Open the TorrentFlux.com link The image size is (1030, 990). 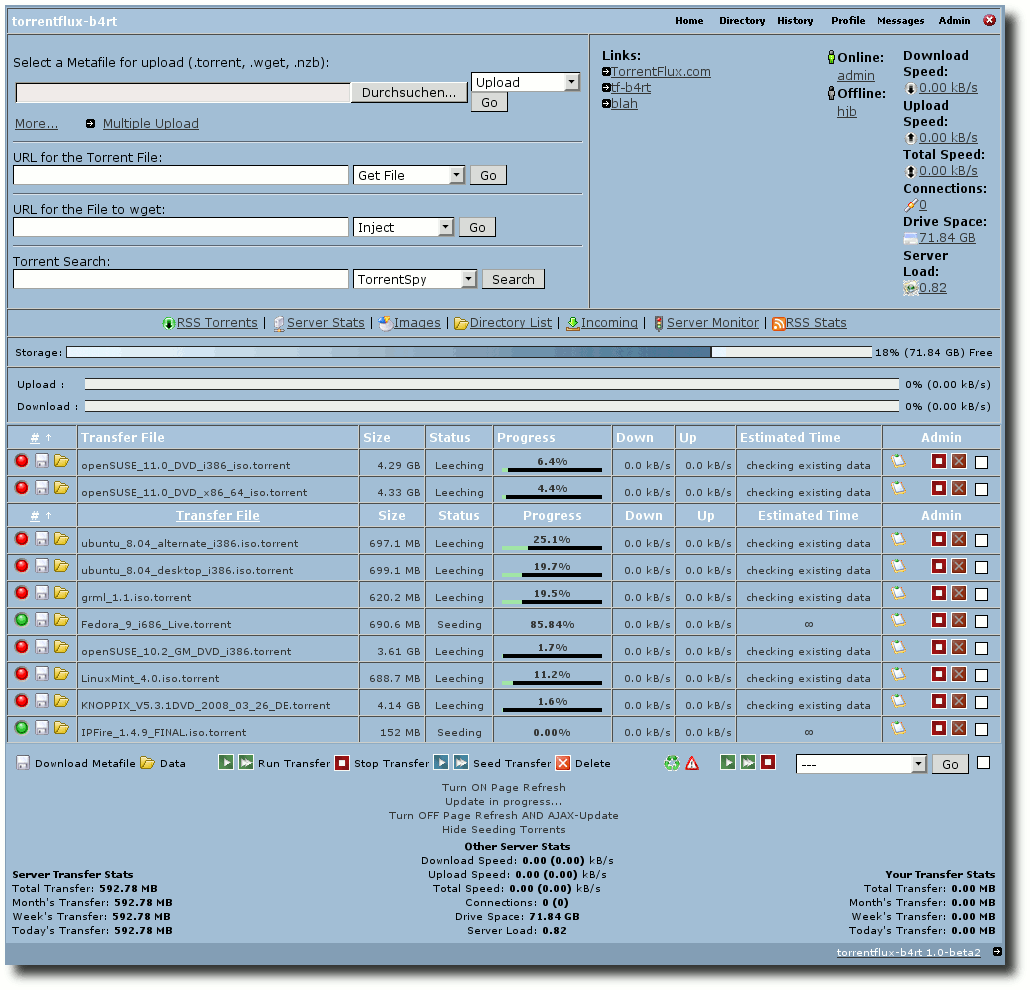[x=661, y=72]
